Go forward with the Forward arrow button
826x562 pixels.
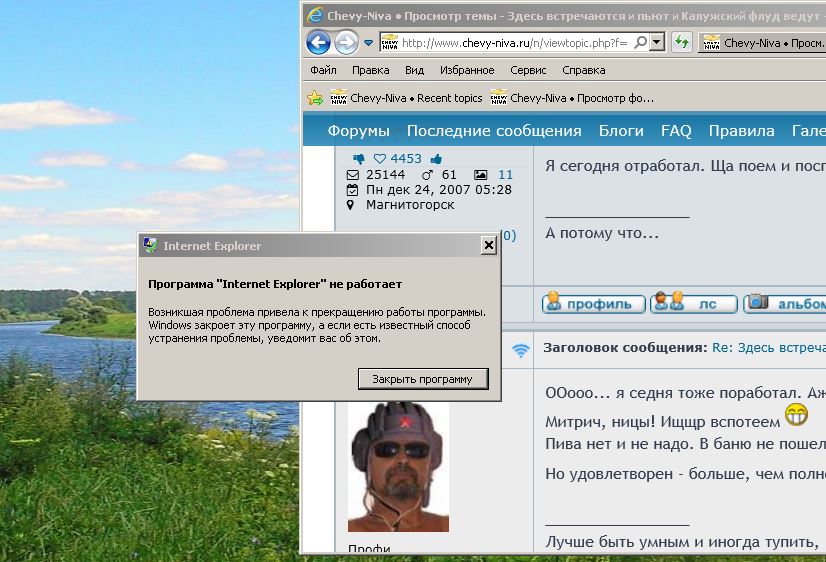[346, 43]
